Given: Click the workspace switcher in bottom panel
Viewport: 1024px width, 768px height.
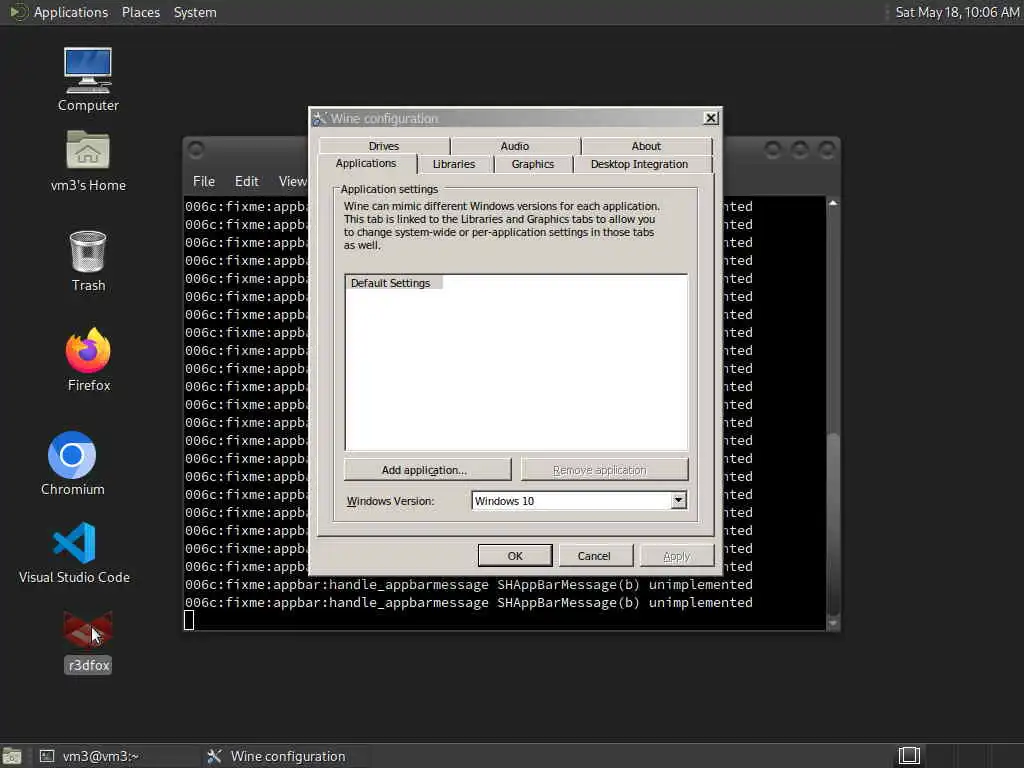Looking at the screenshot, I should (909, 756).
